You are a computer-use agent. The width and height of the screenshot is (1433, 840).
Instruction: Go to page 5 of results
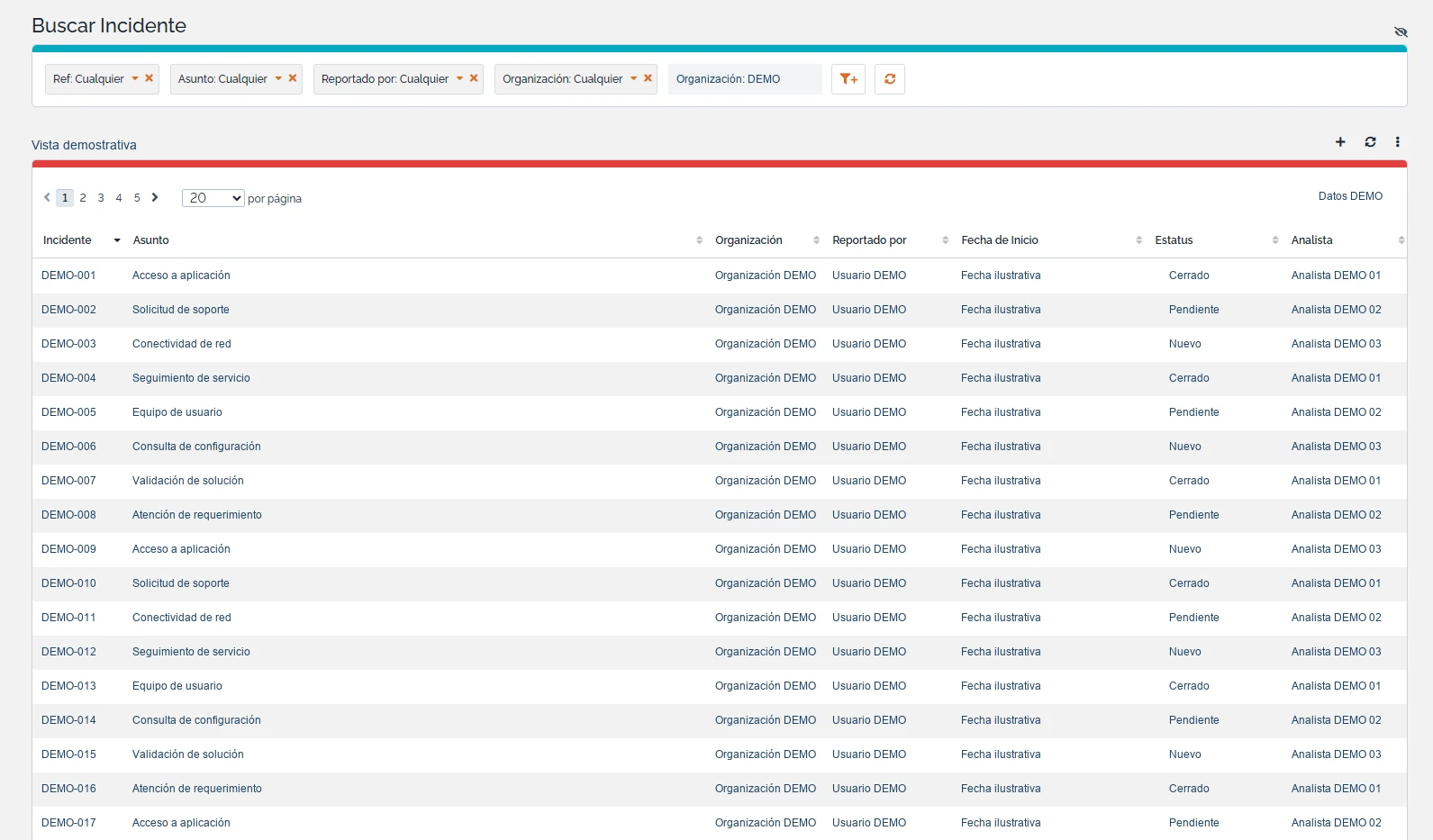[137, 198]
